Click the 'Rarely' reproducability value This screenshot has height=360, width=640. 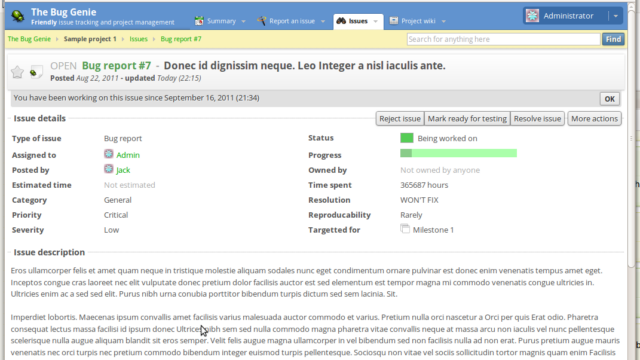(x=411, y=215)
